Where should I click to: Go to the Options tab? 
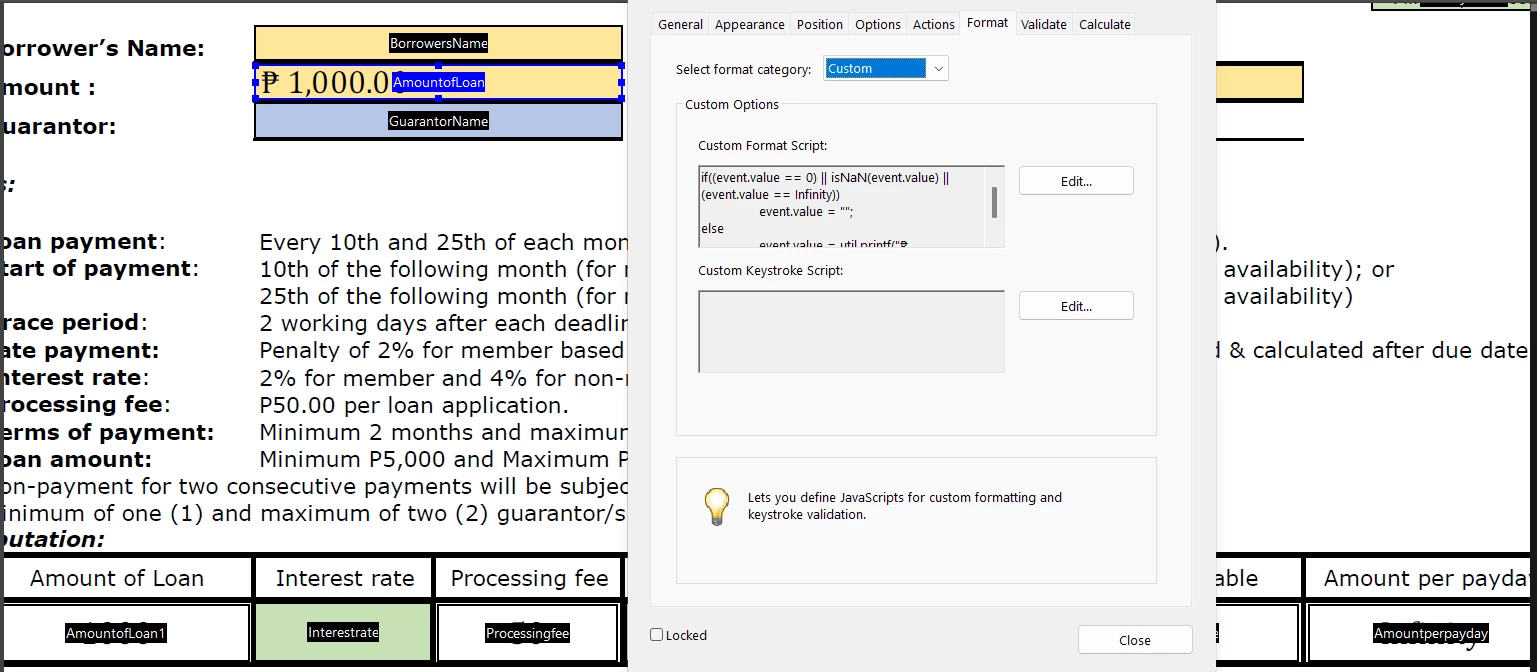click(x=878, y=24)
